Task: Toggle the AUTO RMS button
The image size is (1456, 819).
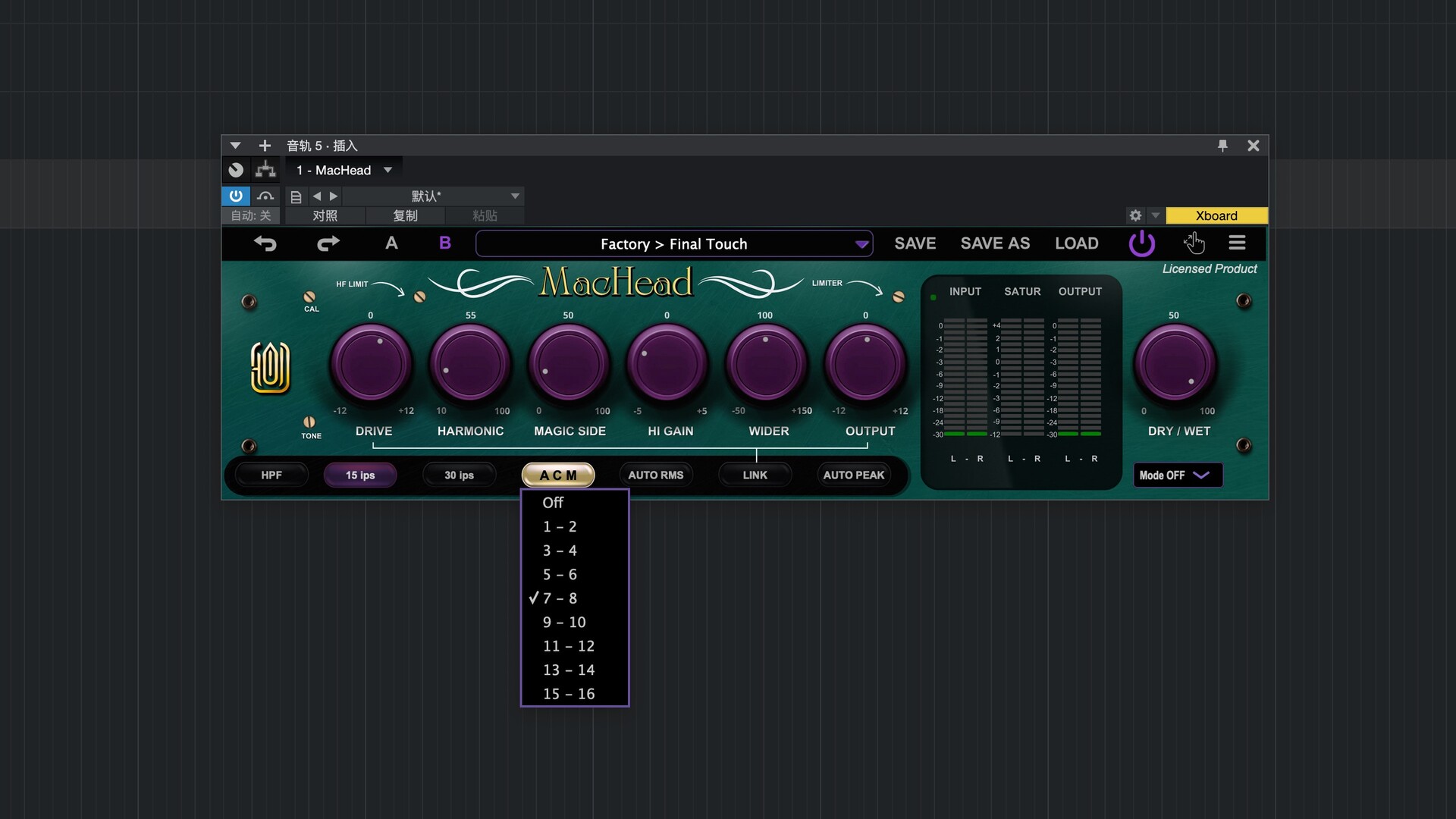Action: click(655, 475)
